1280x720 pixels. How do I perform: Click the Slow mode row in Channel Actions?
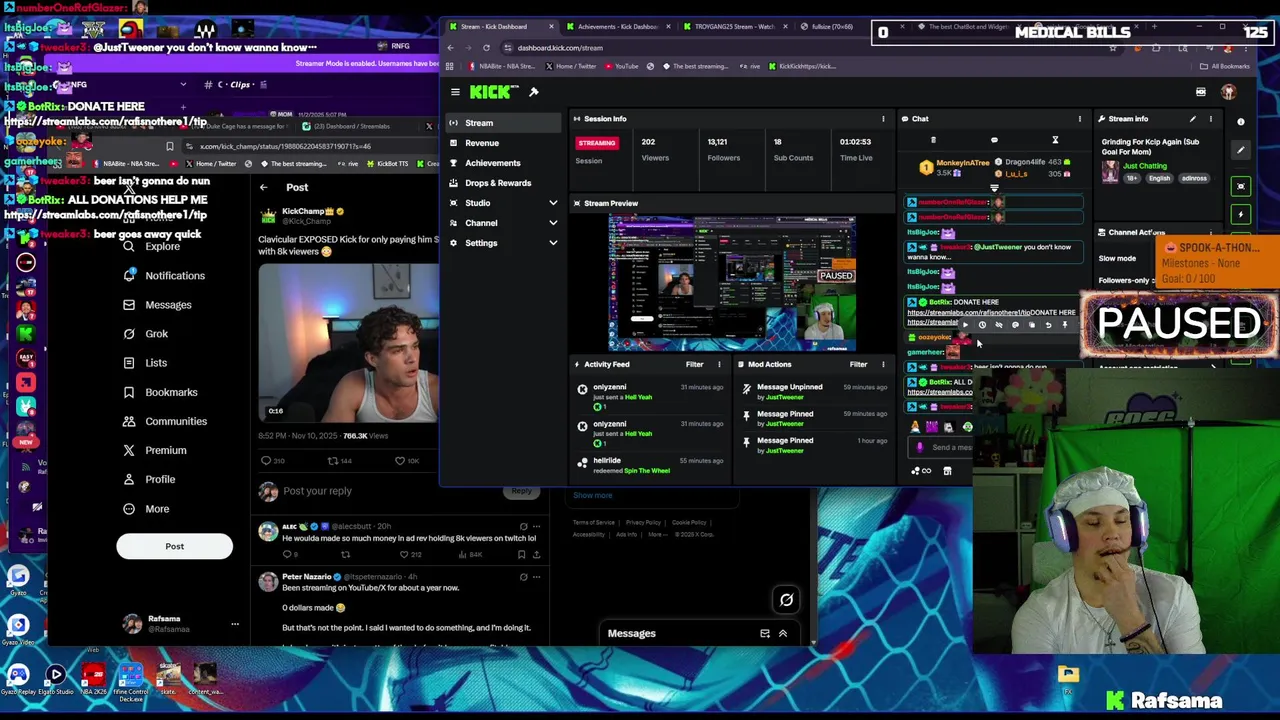click(x=1125, y=259)
